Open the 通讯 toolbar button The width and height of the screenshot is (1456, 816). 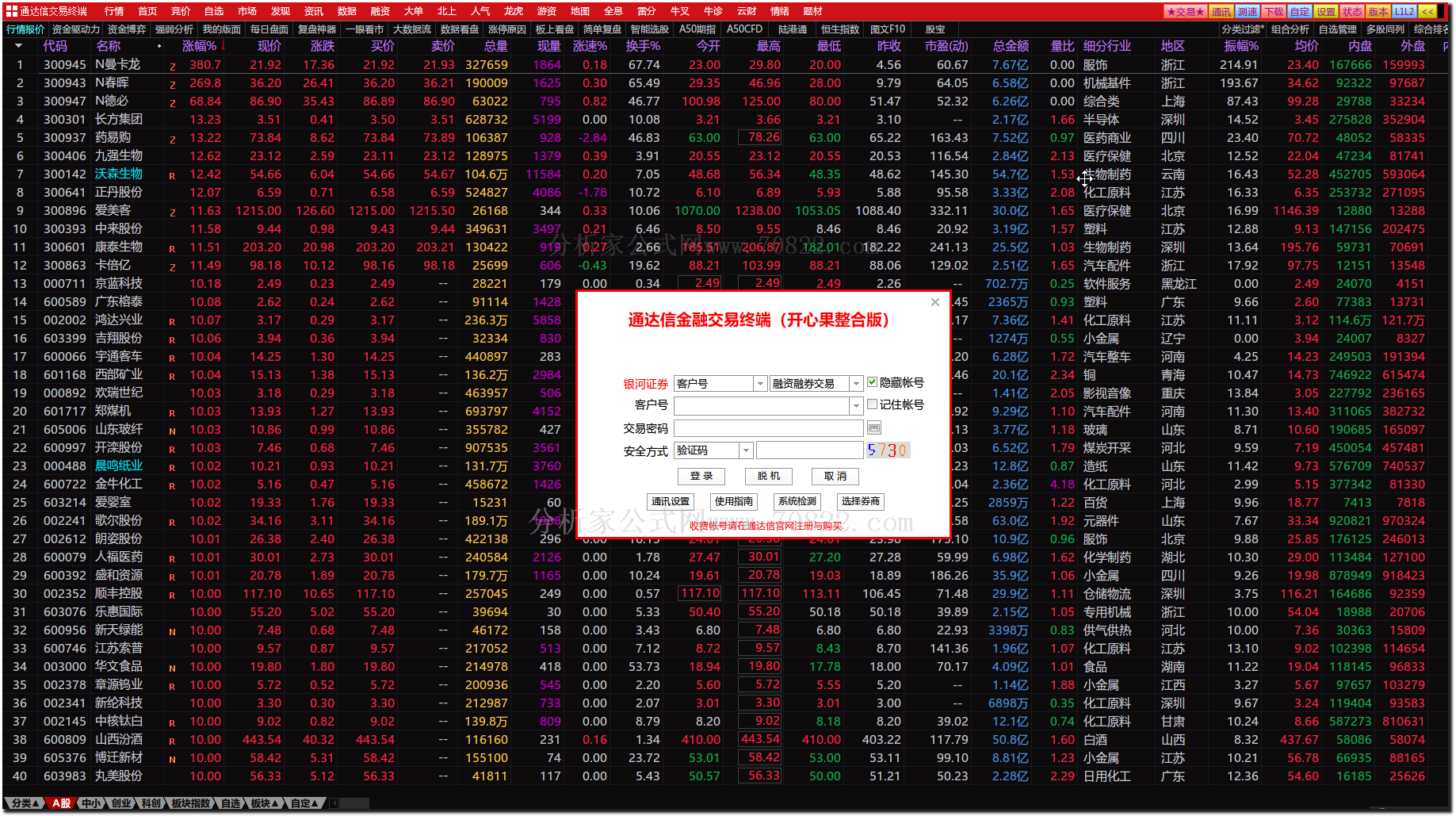(x=1221, y=11)
